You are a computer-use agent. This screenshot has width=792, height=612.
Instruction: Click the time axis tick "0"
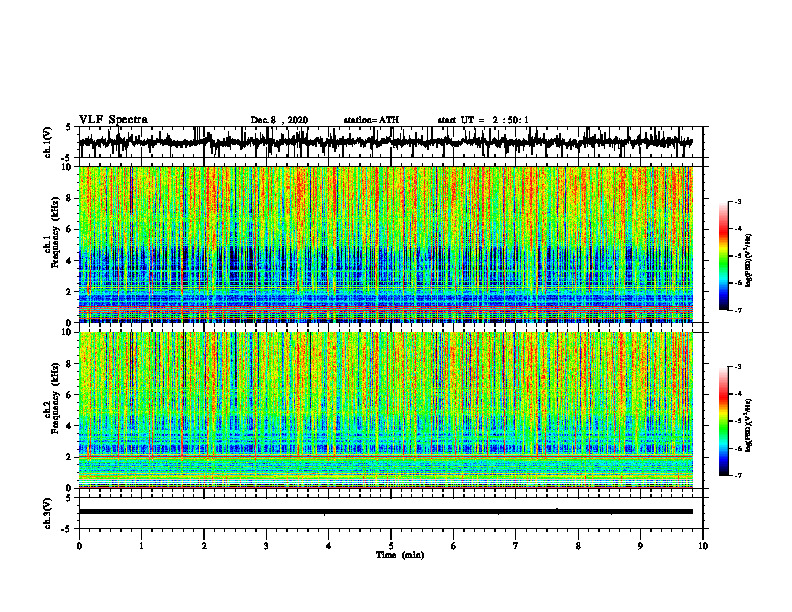click(79, 546)
